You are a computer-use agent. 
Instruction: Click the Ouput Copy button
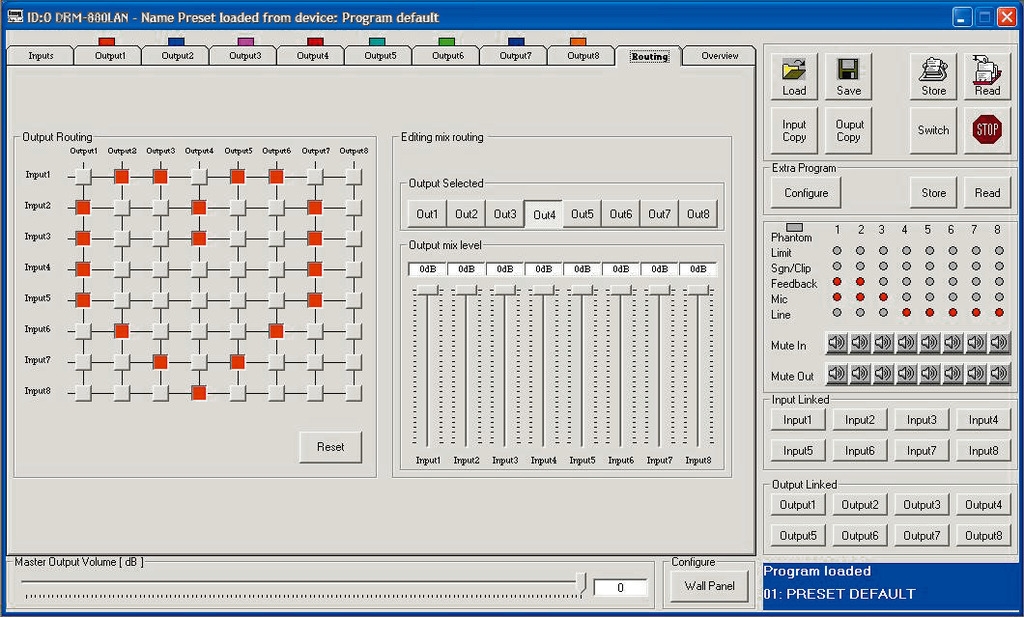(848, 131)
